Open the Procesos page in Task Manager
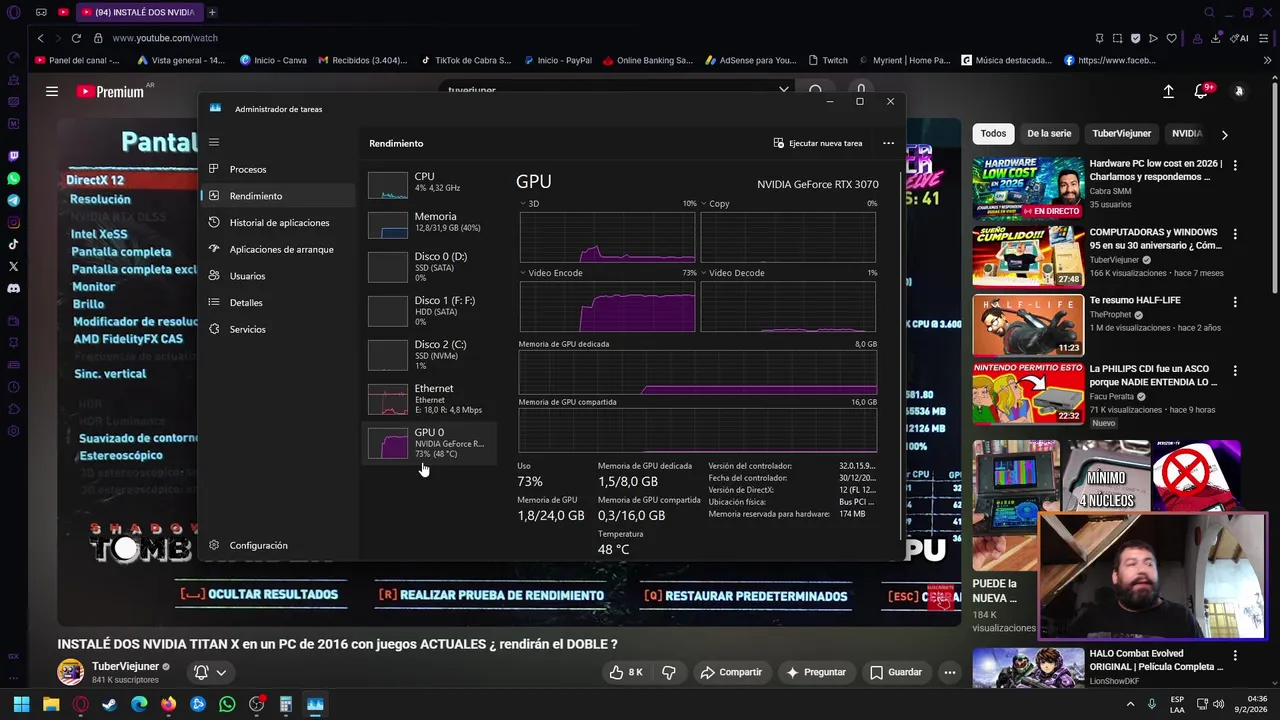The image size is (1280, 720). pyautogui.click(x=247, y=169)
